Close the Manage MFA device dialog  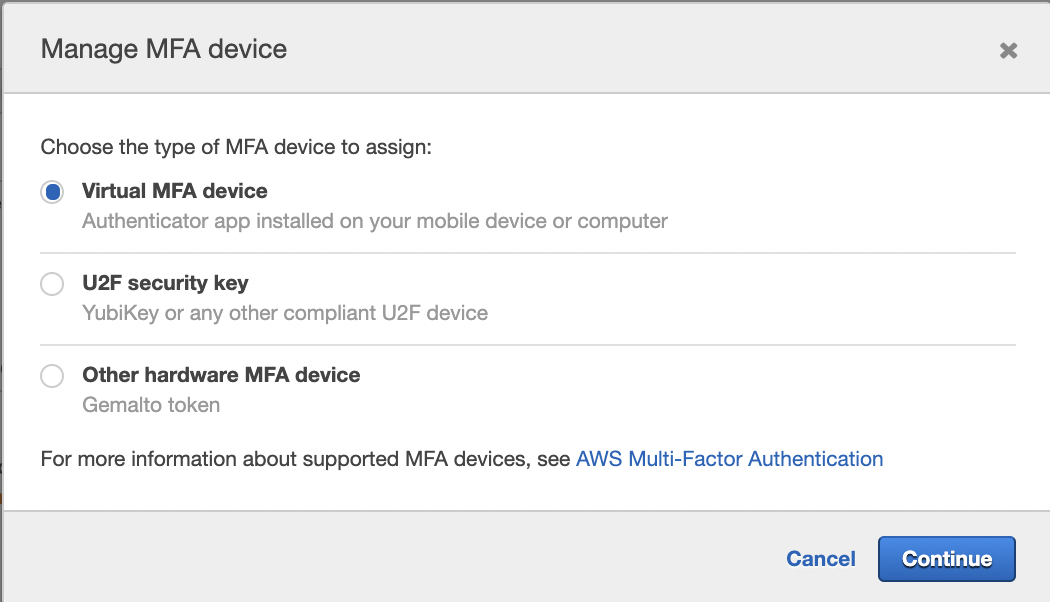pyautogui.click(x=1009, y=50)
